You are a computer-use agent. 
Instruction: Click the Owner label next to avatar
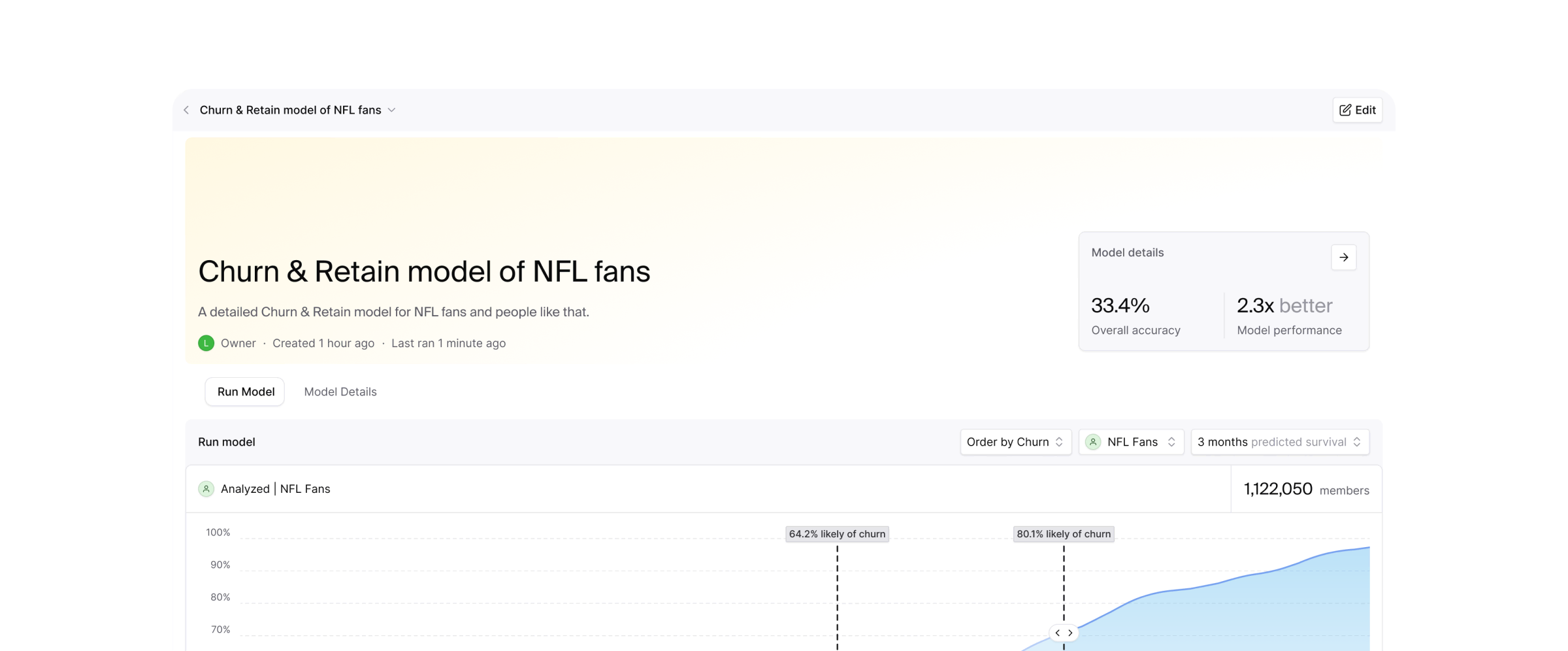238,343
